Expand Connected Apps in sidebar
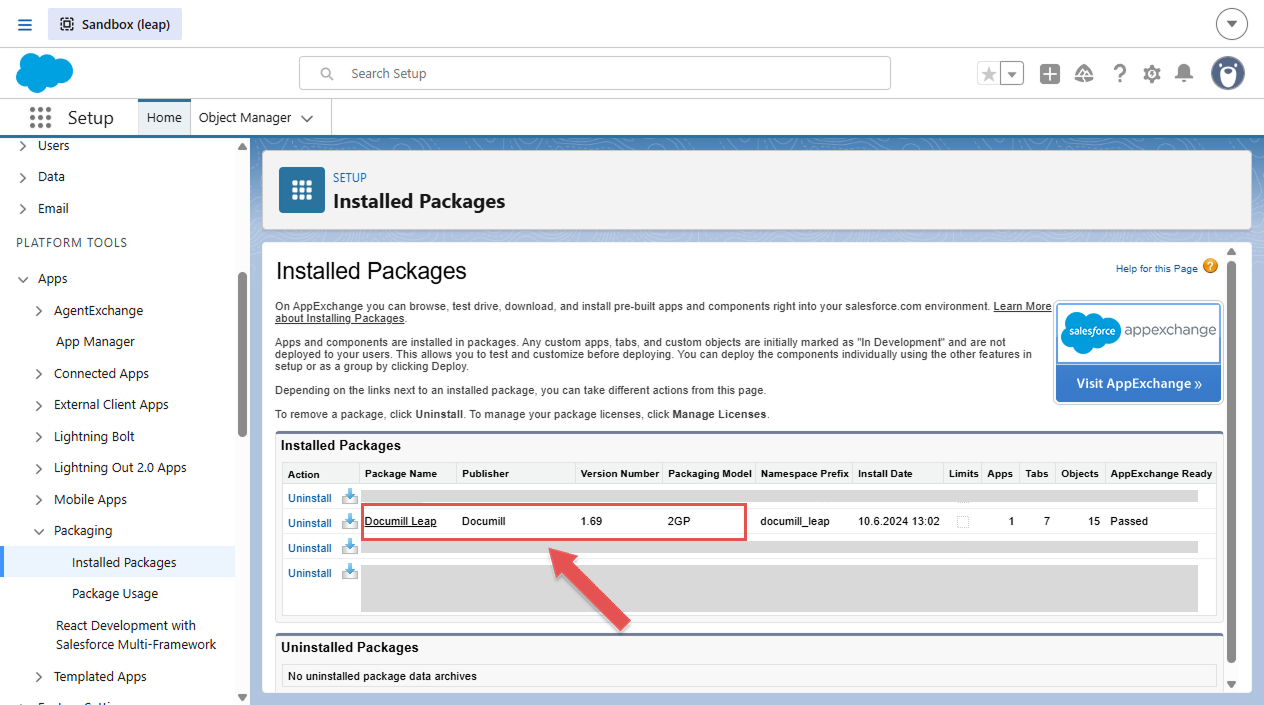This screenshot has height=705, width=1264. pyautogui.click(x=39, y=374)
